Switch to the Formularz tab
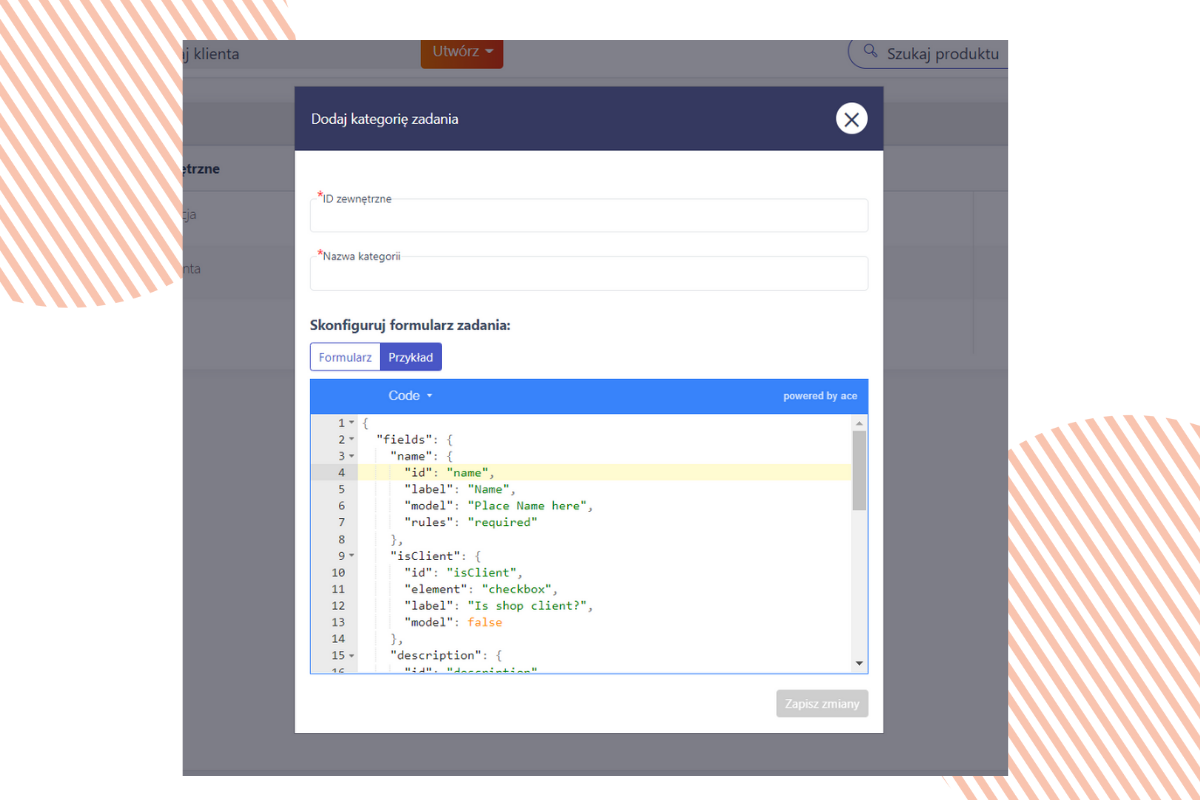Viewport: 1200px width, 800px height. coord(345,357)
